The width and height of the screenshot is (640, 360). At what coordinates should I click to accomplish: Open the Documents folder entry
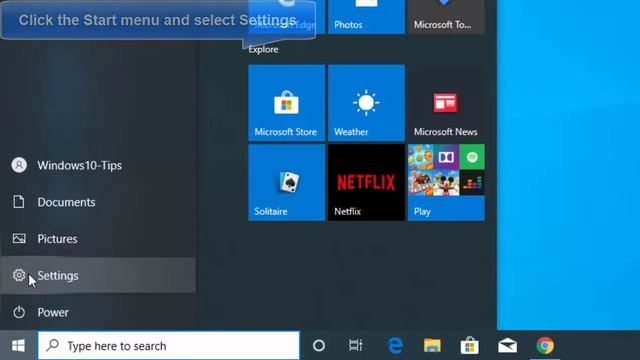(98, 202)
